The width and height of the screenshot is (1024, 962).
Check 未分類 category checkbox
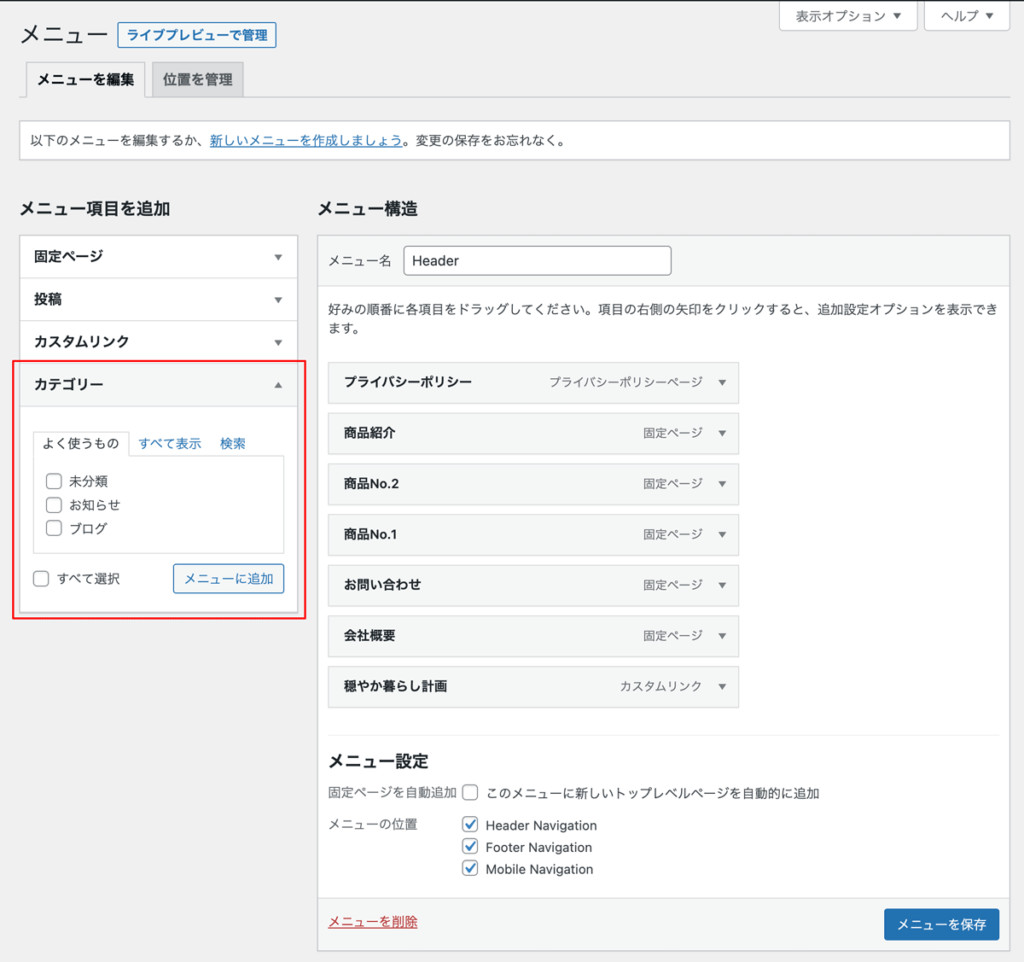click(54, 481)
